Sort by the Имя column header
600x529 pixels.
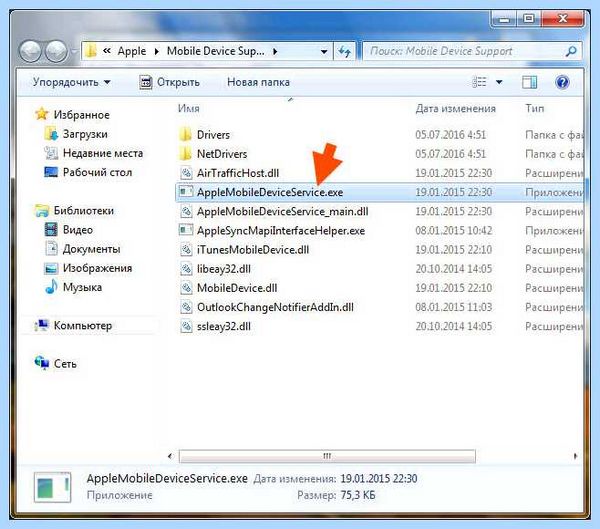click(x=189, y=109)
